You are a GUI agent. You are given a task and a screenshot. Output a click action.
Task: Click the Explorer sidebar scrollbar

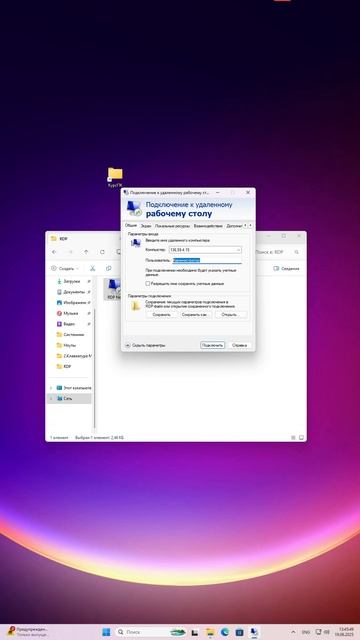click(x=95, y=369)
